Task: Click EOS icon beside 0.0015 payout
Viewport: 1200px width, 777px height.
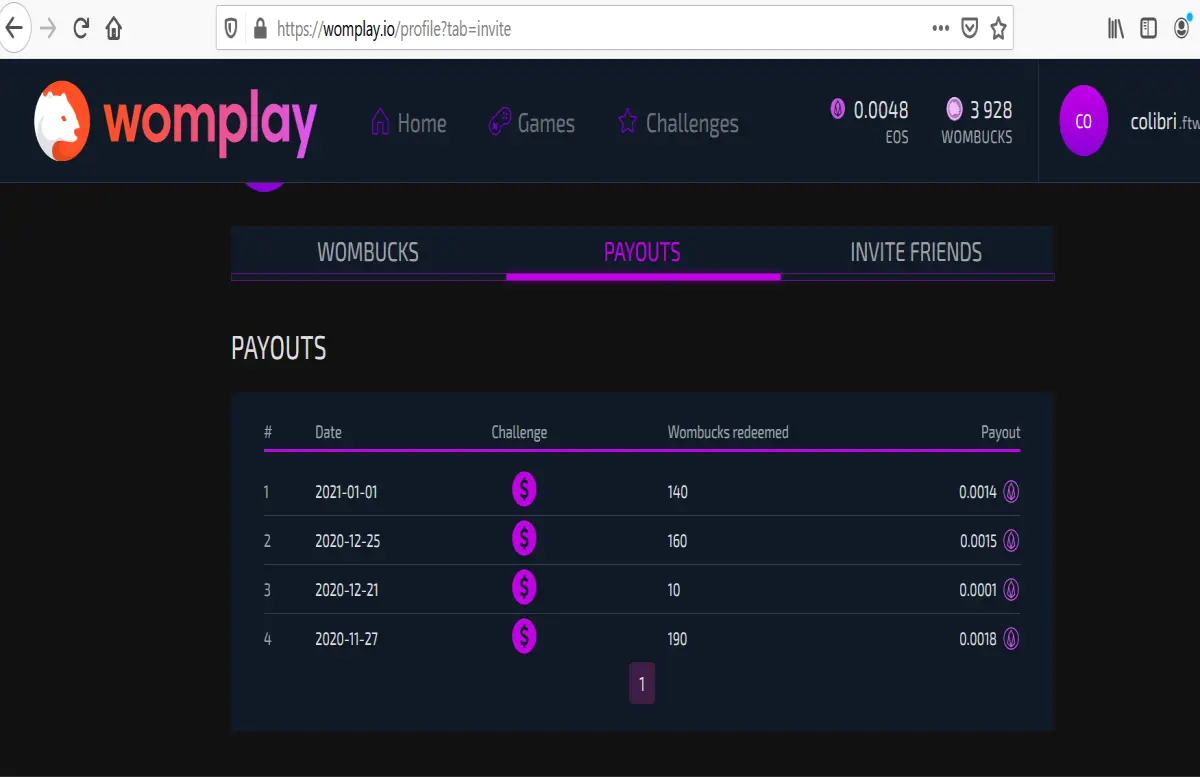Action: 1011,540
